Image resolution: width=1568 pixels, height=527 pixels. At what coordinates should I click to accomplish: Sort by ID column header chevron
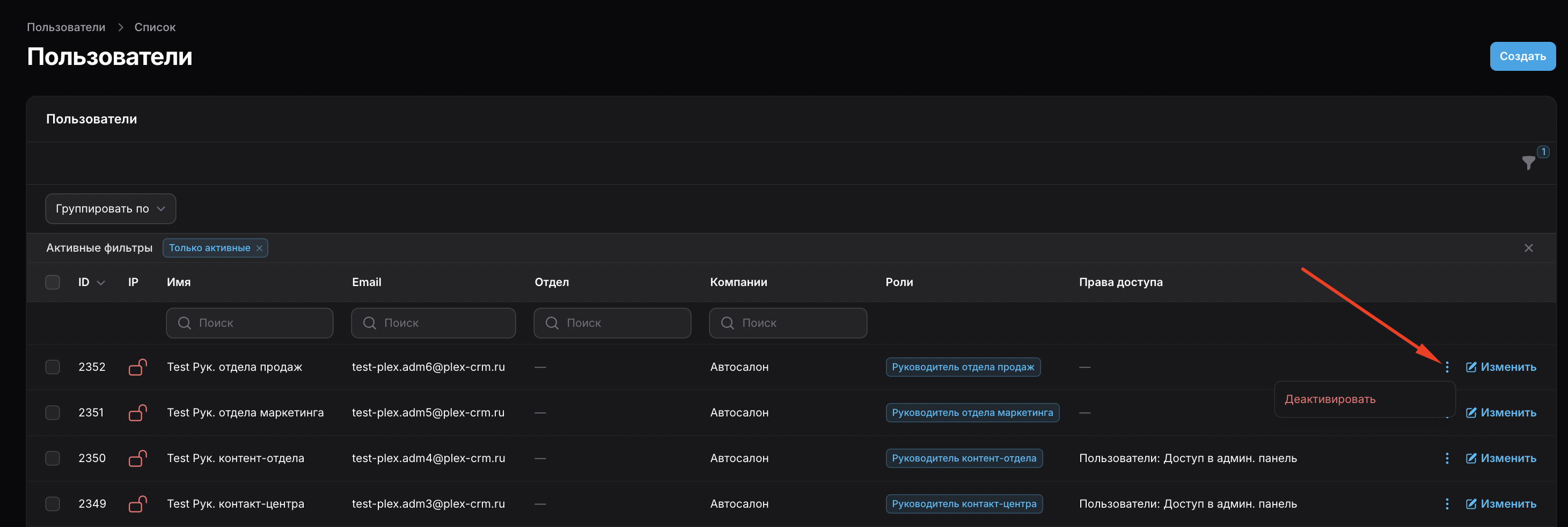click(101, 283)
